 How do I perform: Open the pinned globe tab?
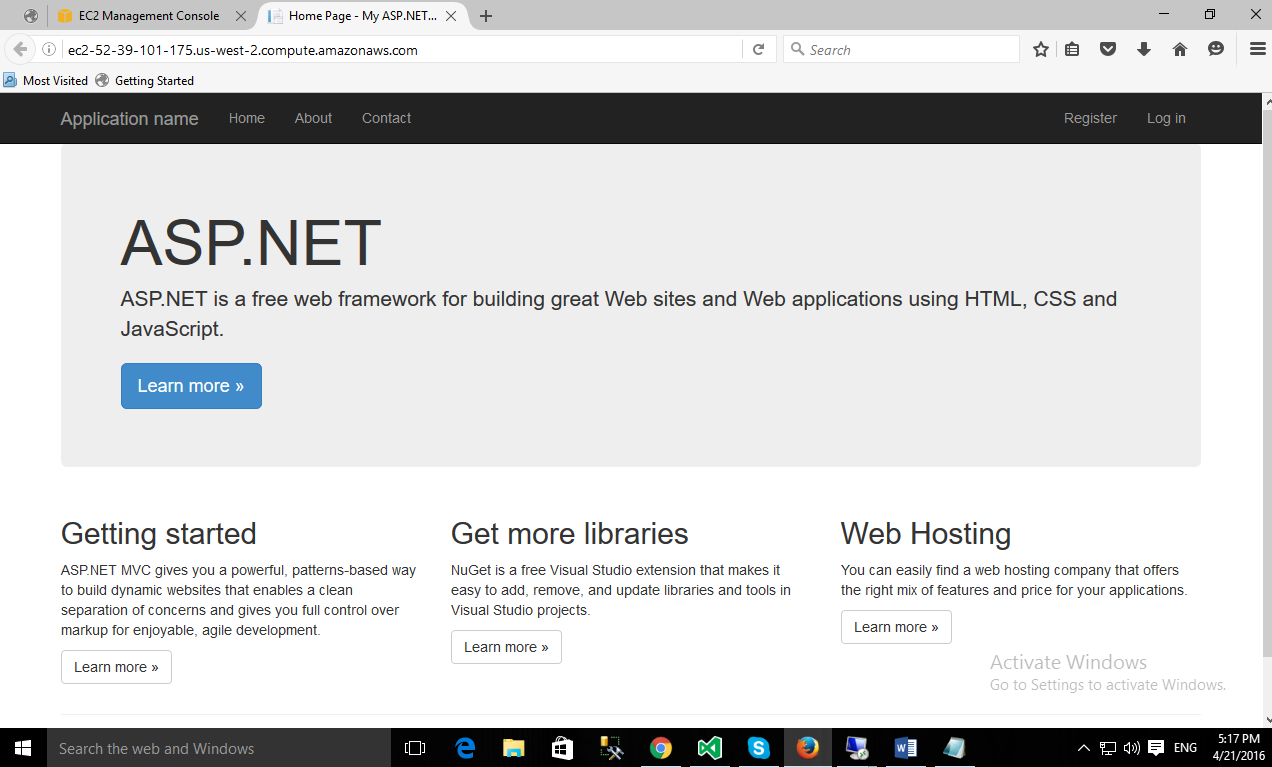tap(31, 16)
